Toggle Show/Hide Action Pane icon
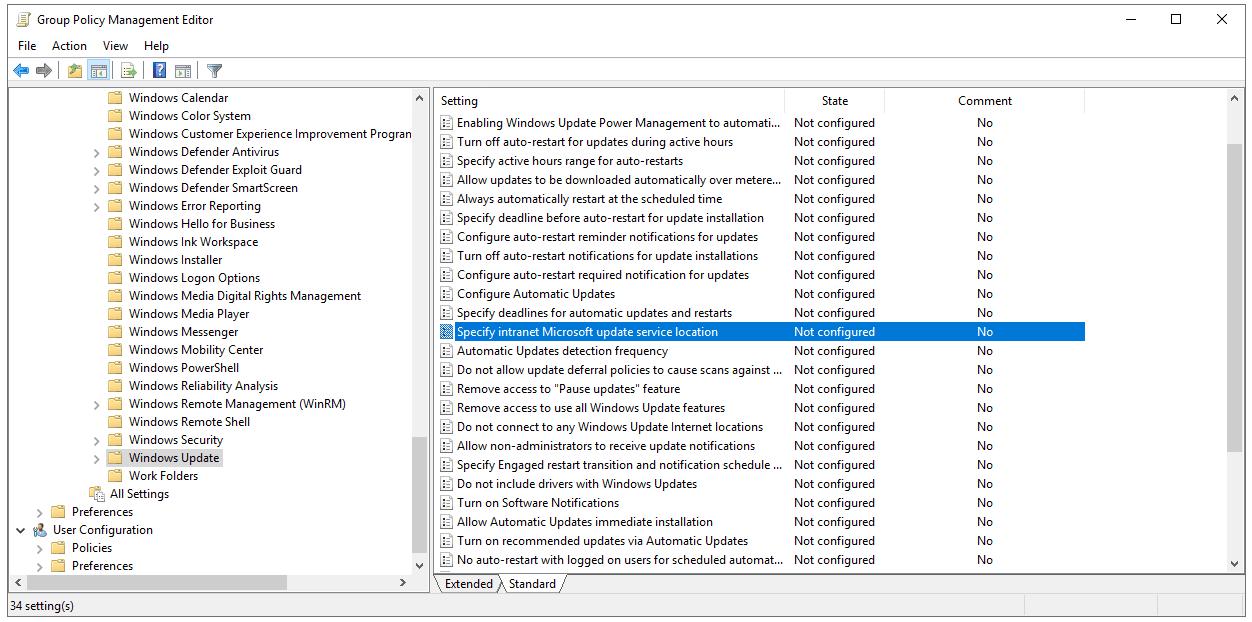The width and height of the screenshot is (1252, 622). pos(183,70)
